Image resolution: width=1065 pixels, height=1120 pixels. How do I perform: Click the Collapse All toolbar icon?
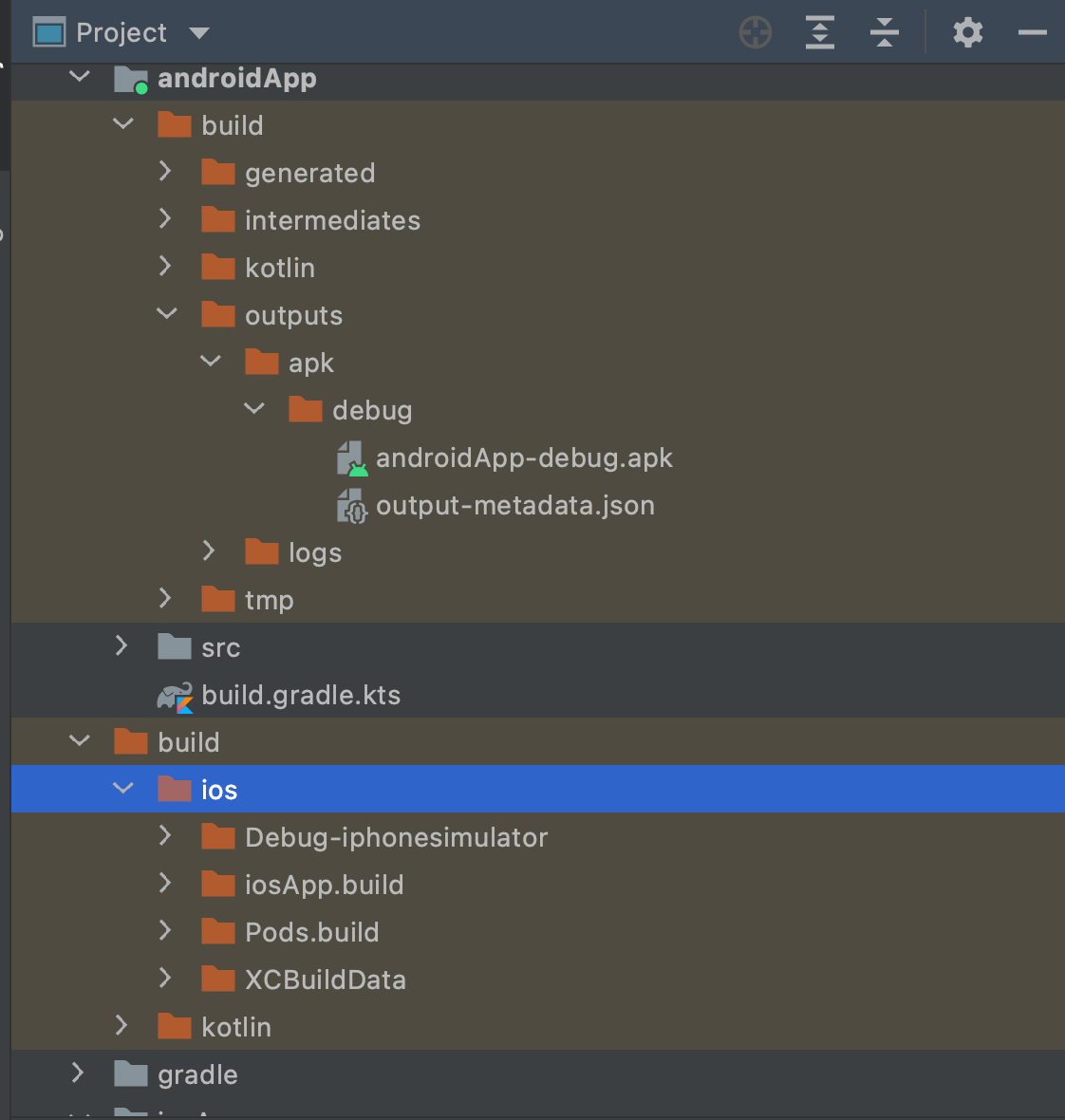click(884, 31)
